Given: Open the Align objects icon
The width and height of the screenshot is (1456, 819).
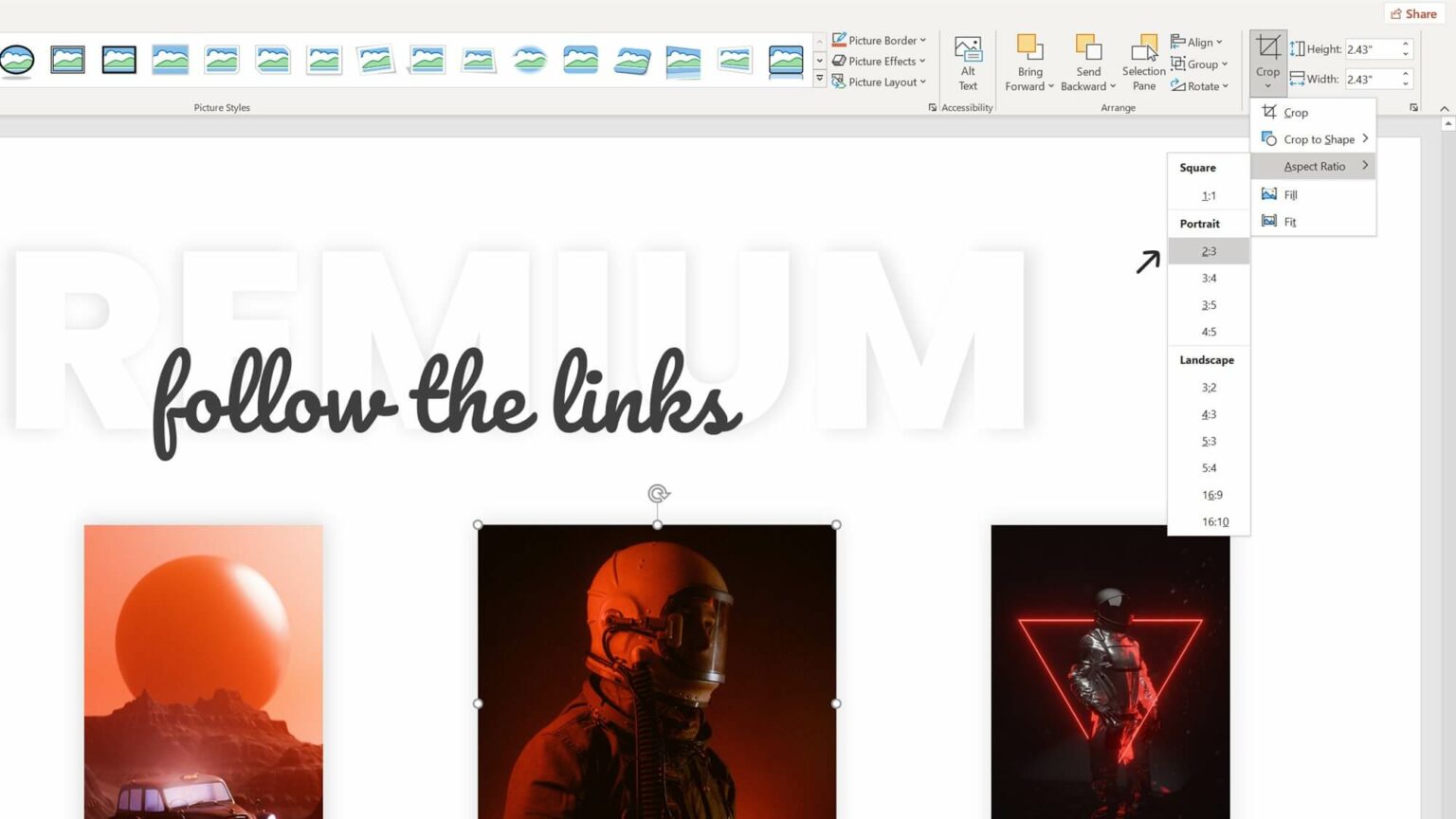Looking at the screenshot, I should pyautogui.click(x=1178, y=42).
